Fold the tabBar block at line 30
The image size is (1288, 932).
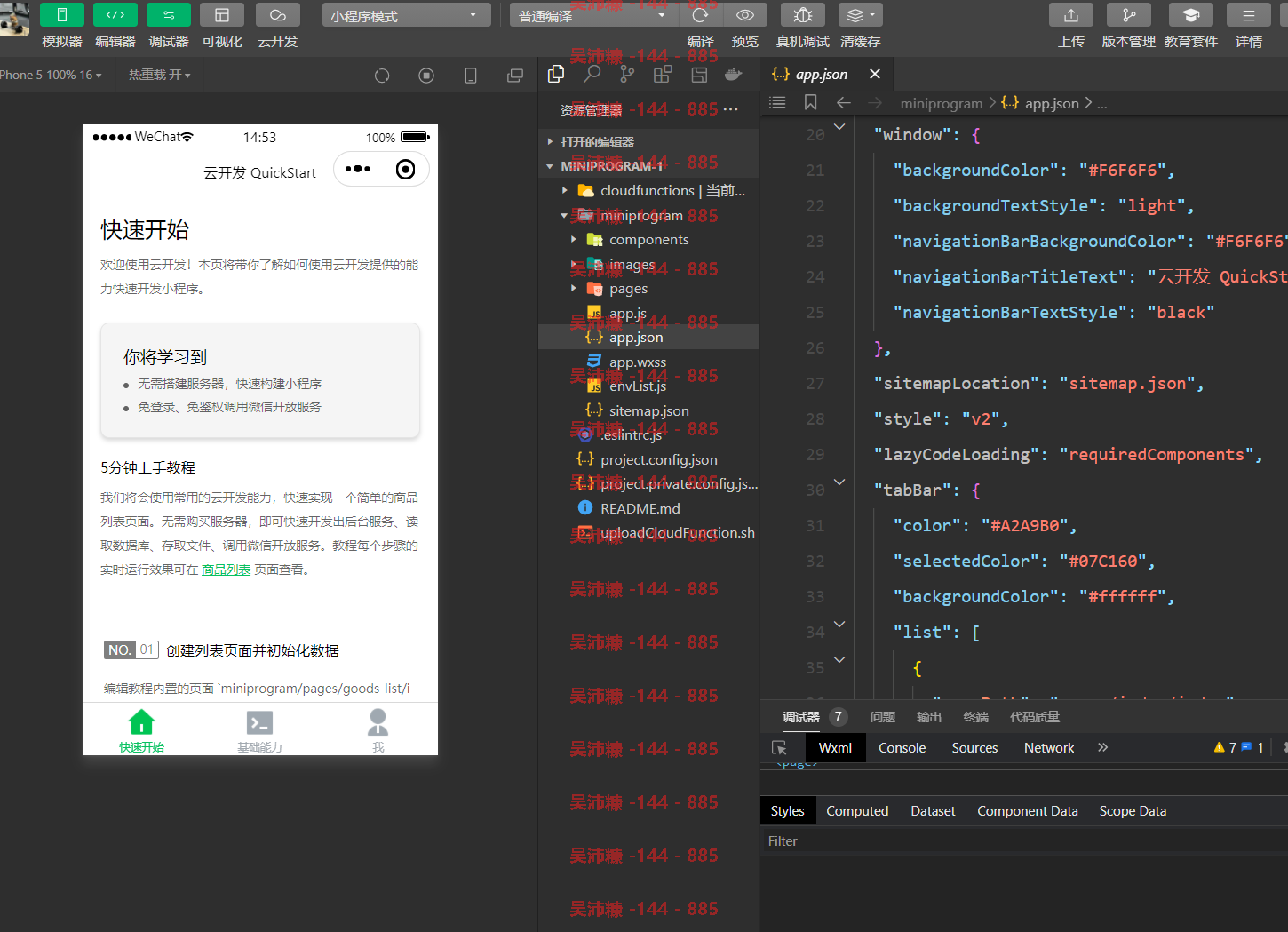click(839, 482)
